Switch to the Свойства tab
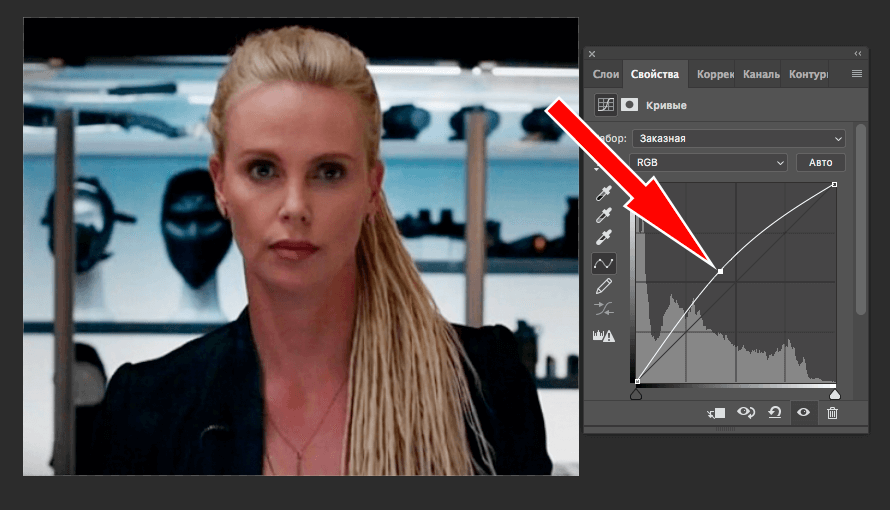 (654, 74)
